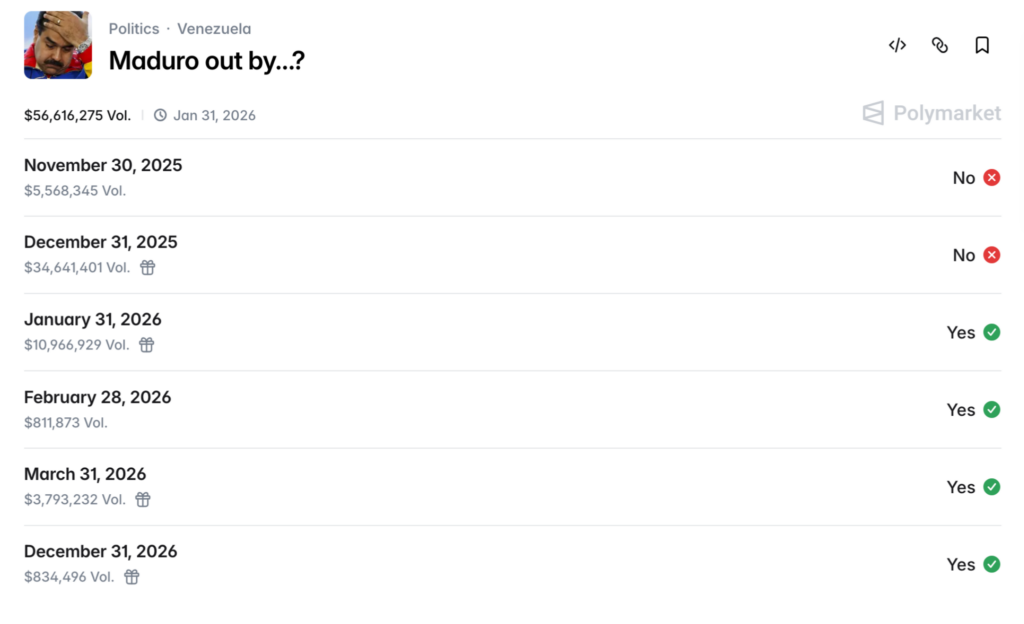Image resolution: width=1024 pixels, height=624 pixels.
Task: Click the gift icon beside January 31, 2026
Action: click(x=146, y=345)
